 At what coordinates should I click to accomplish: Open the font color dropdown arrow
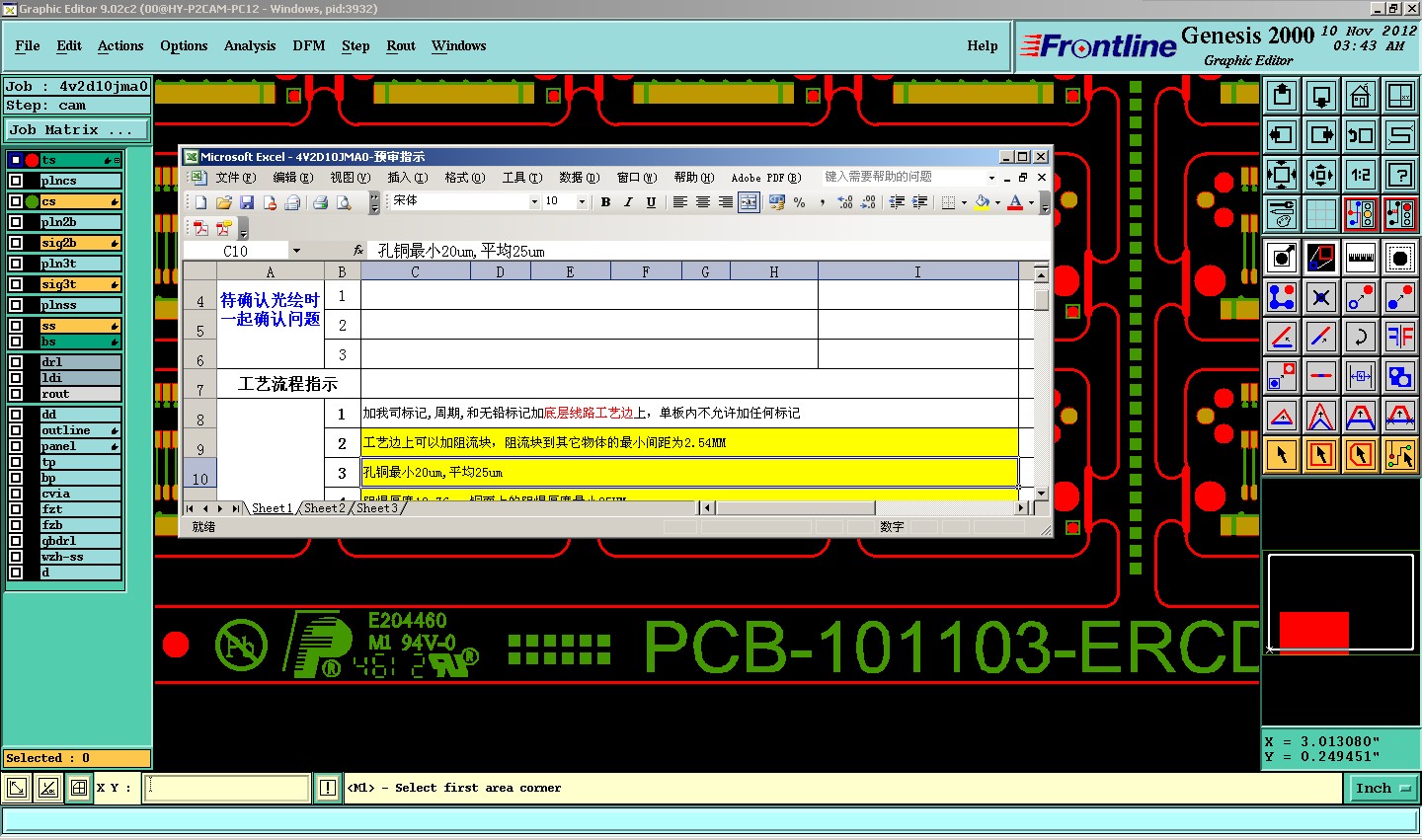(x=1031, y=202)
